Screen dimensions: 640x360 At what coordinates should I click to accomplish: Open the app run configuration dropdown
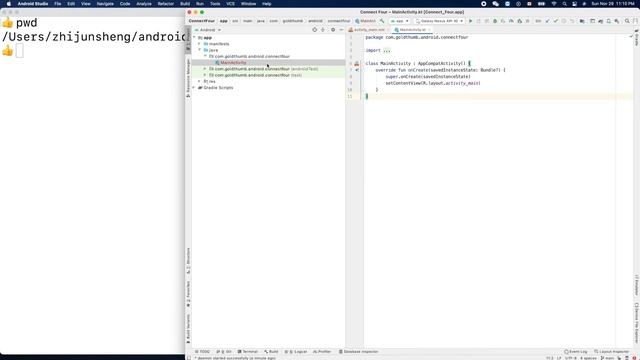coord(400,21)
